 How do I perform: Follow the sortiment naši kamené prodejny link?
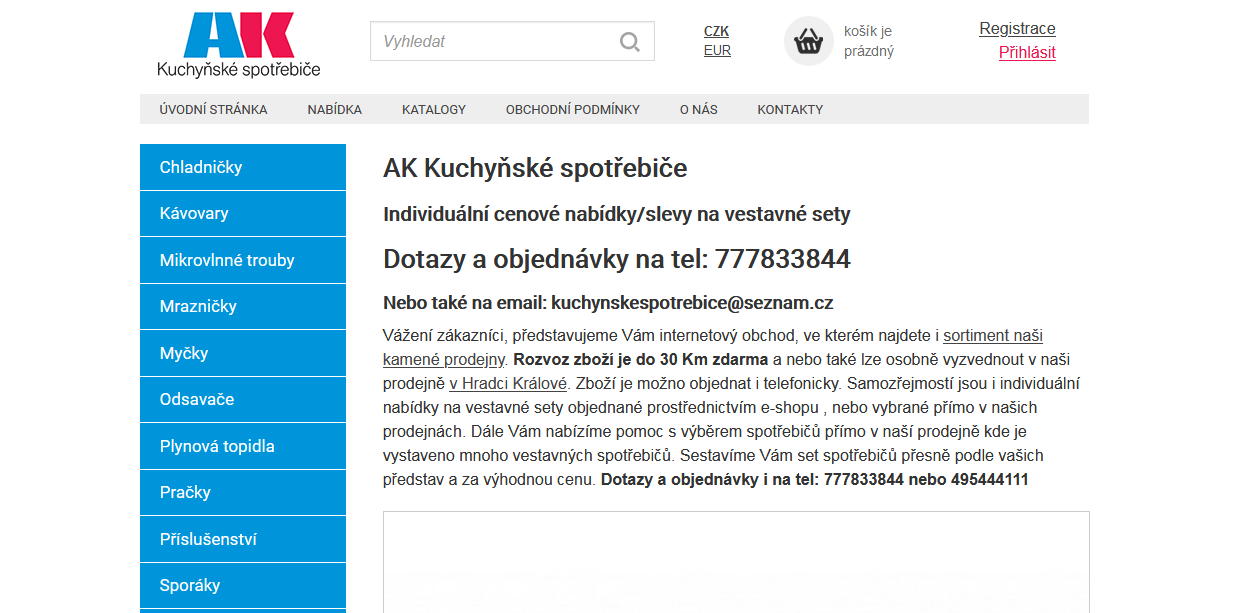[x=713, y=347]
